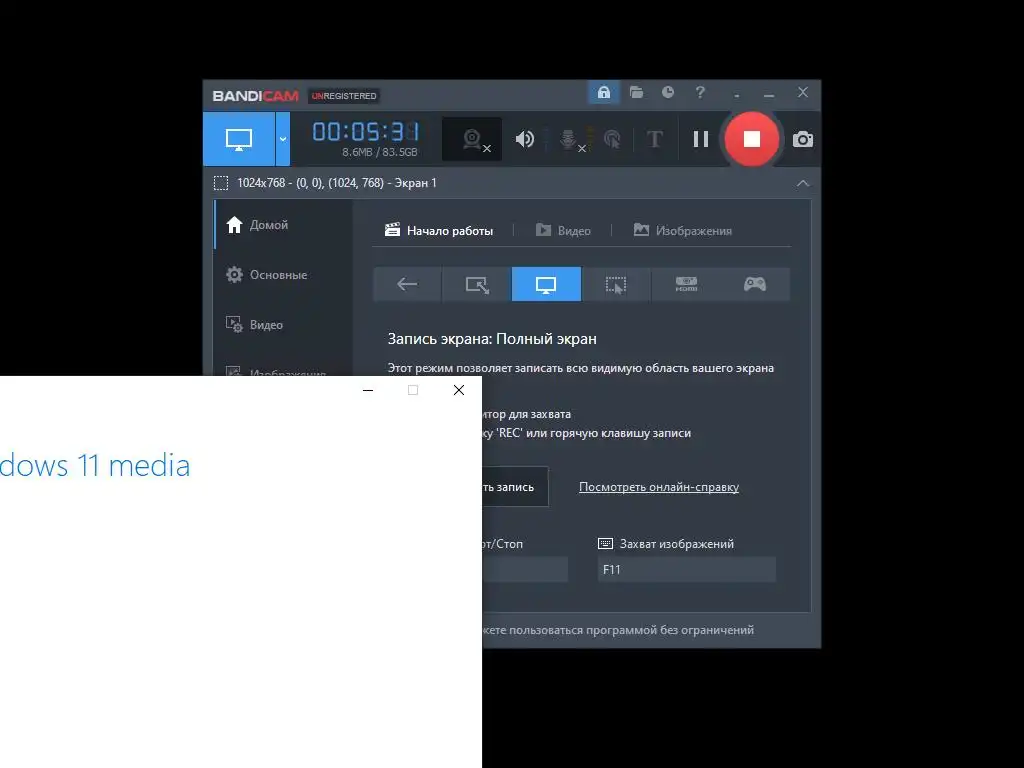Click the back arrow mode button

tap(407, 284)
